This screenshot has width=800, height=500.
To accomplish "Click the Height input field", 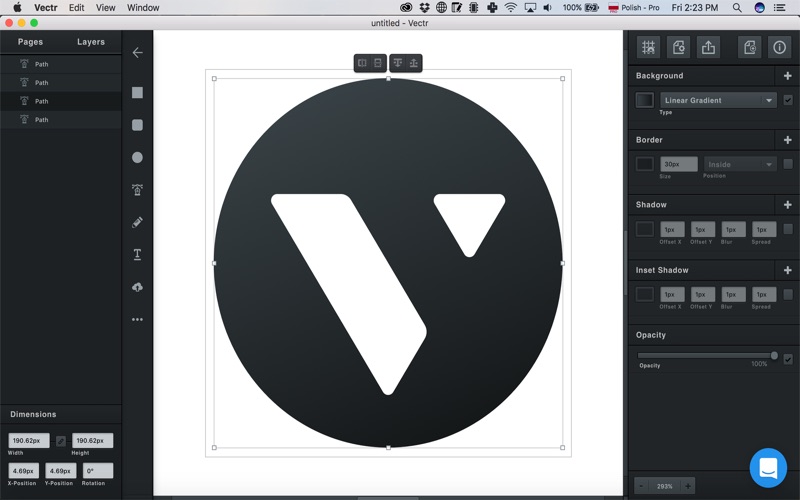I will tap(92, 440).
